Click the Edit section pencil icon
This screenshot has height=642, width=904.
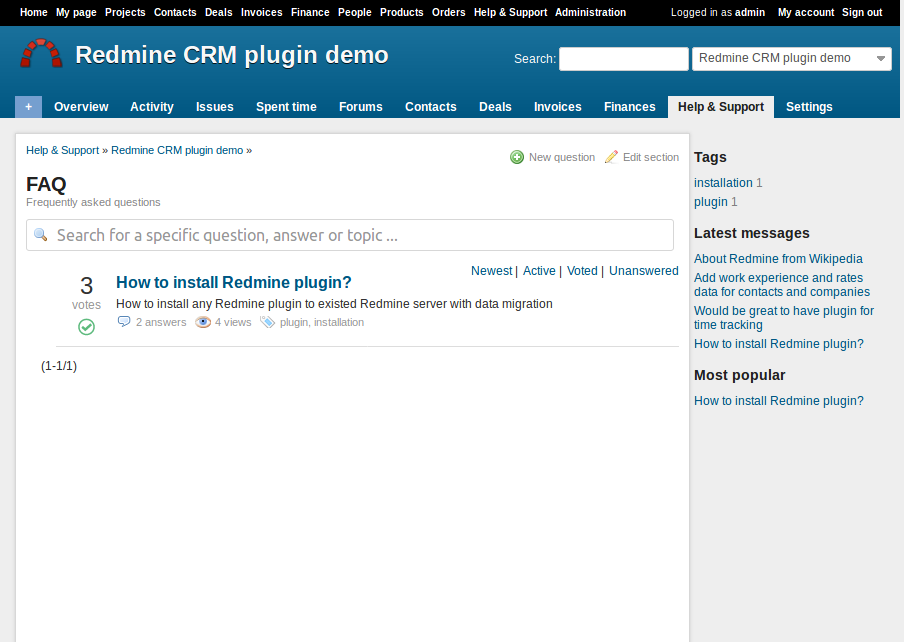tap(611, 157)
